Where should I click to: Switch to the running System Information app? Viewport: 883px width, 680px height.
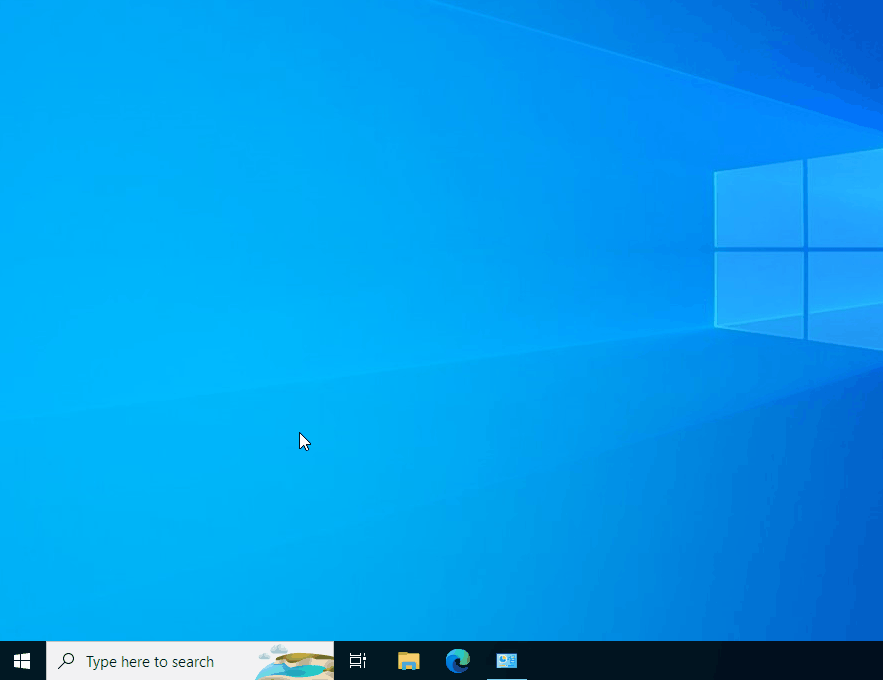(506, 660)
